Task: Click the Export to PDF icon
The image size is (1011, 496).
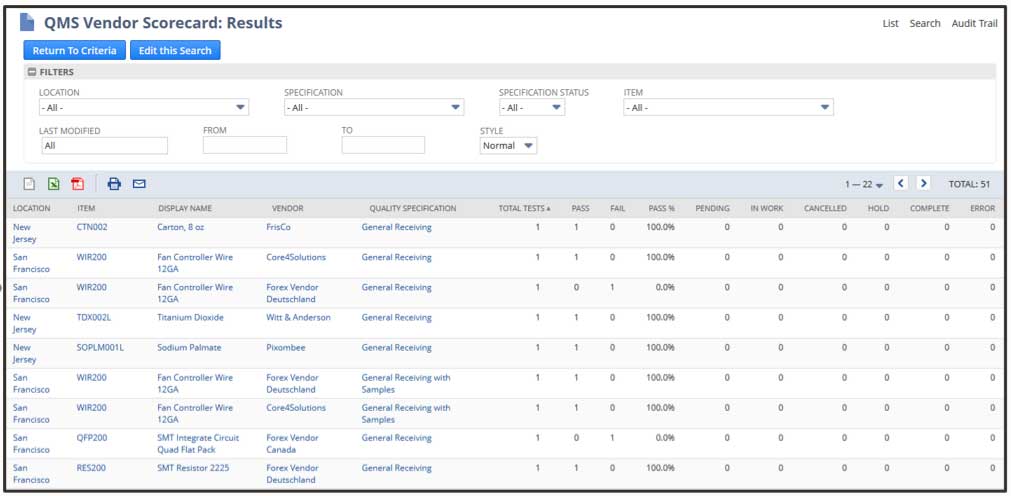Action: (77, 184)
